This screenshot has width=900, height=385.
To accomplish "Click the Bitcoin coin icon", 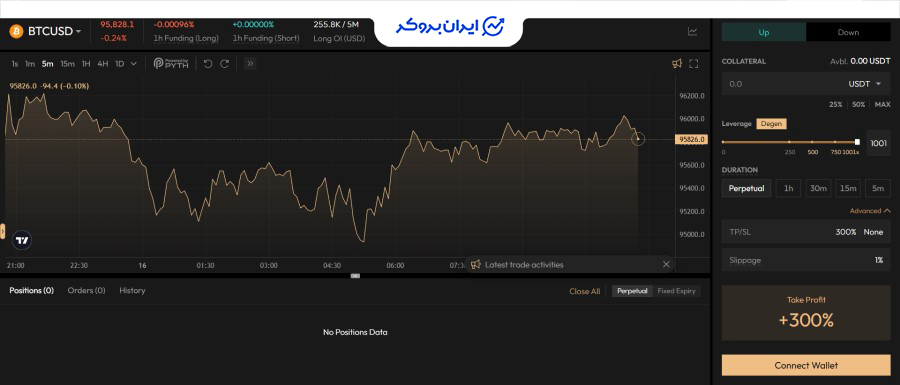I will tap(16, 32).
